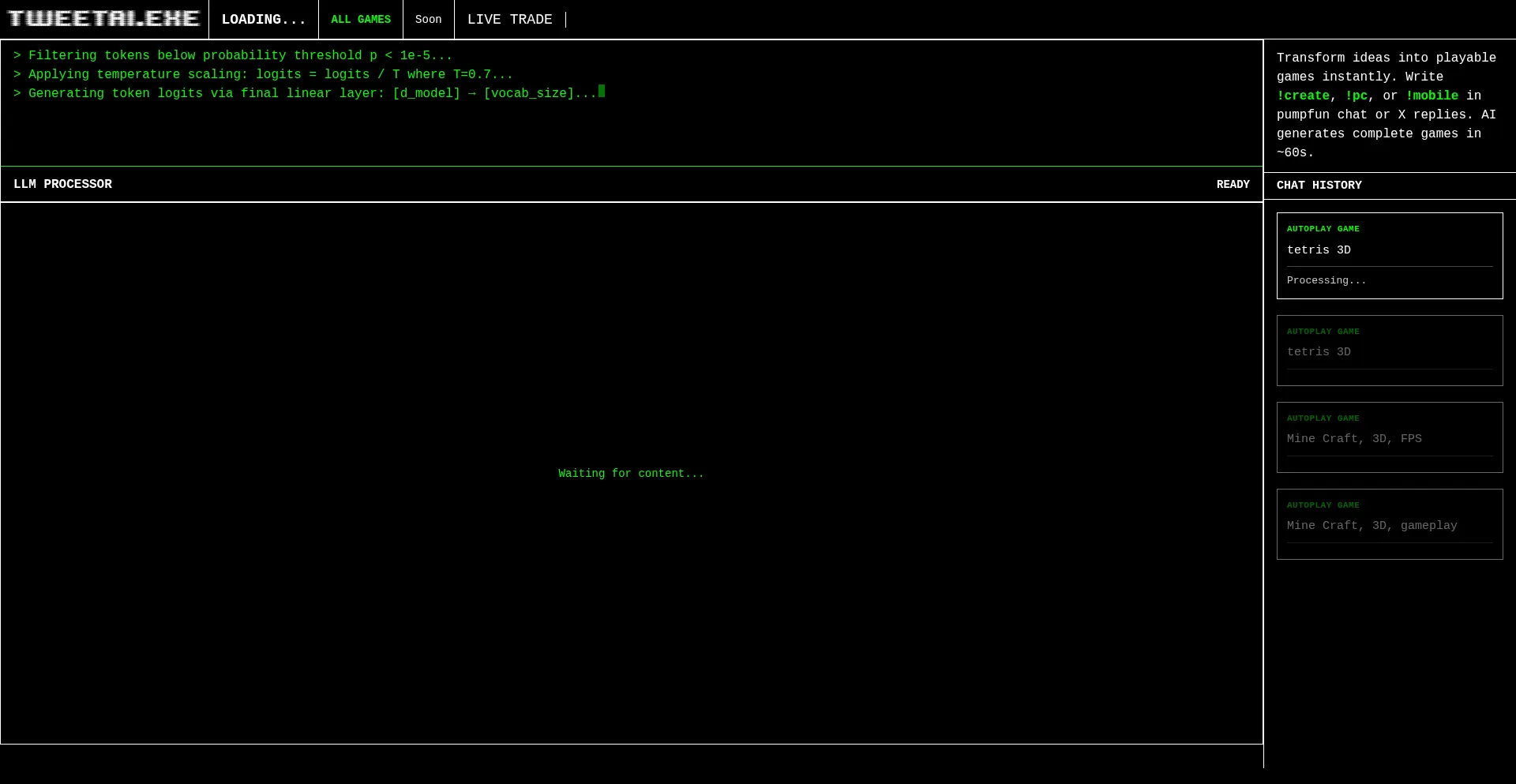Click the LLM PROCESSOR panel title
The width and height of the screenshot is (1516, 784).
pos(62,185)
